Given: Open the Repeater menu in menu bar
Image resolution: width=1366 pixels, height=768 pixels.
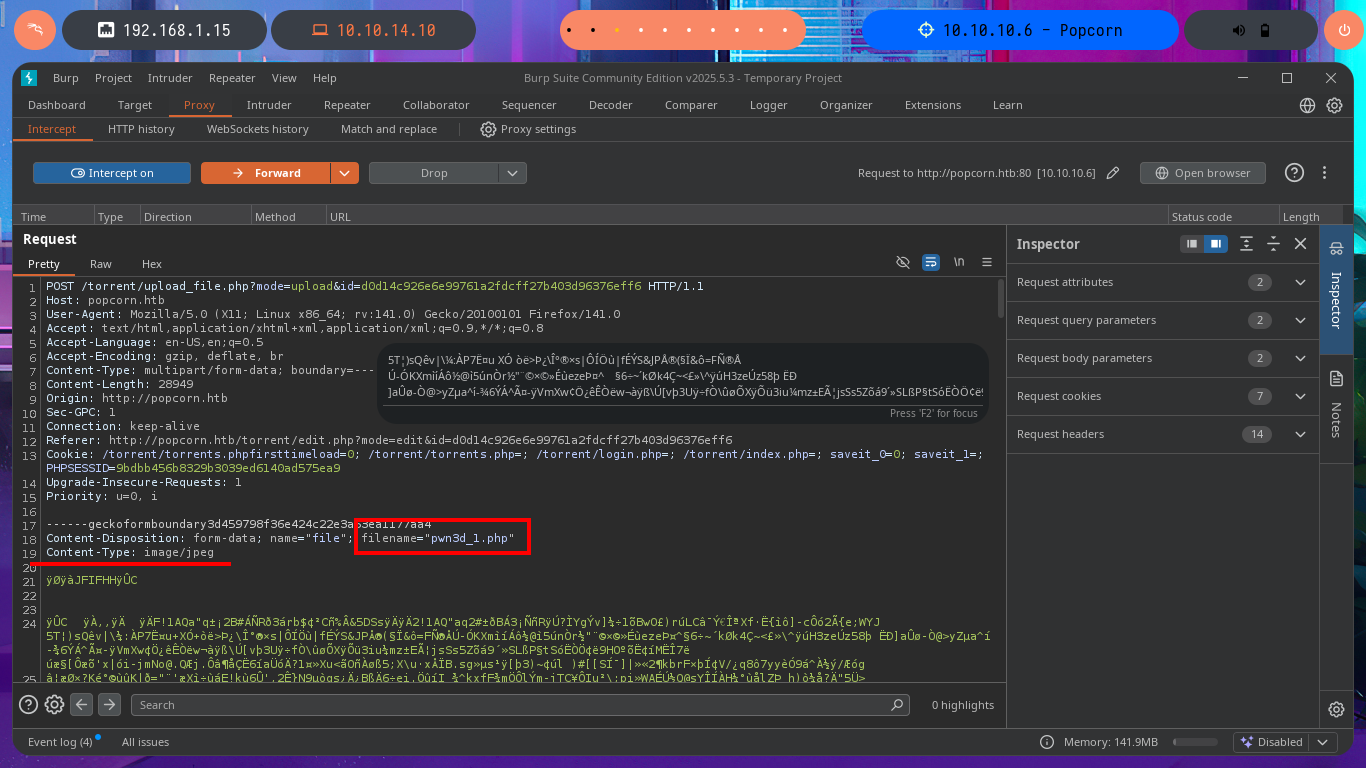Looking at the screenshot, I should pos(232,78).
